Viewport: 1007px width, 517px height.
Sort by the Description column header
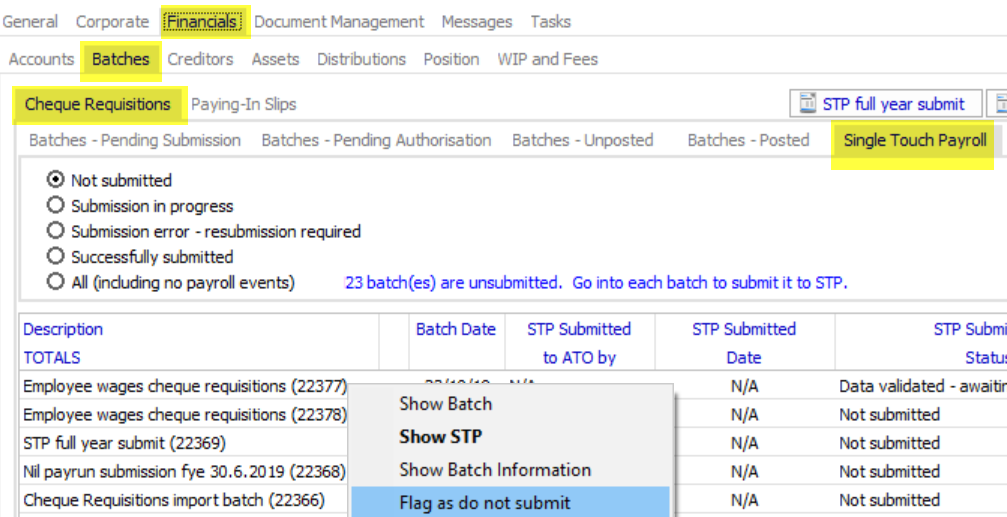[x=63, y=329]
